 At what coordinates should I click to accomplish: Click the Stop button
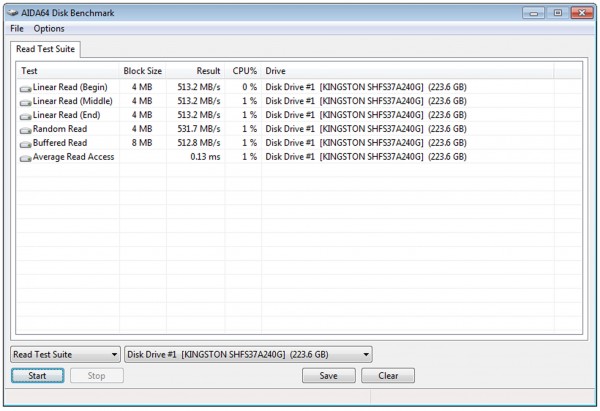coord(97,376)
